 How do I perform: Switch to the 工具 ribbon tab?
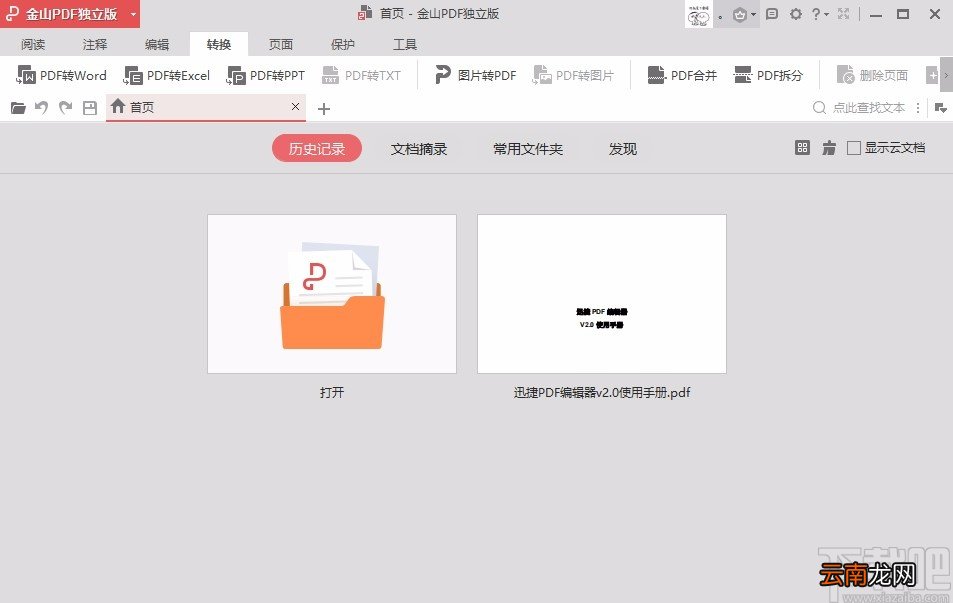[x=405, y=44]
